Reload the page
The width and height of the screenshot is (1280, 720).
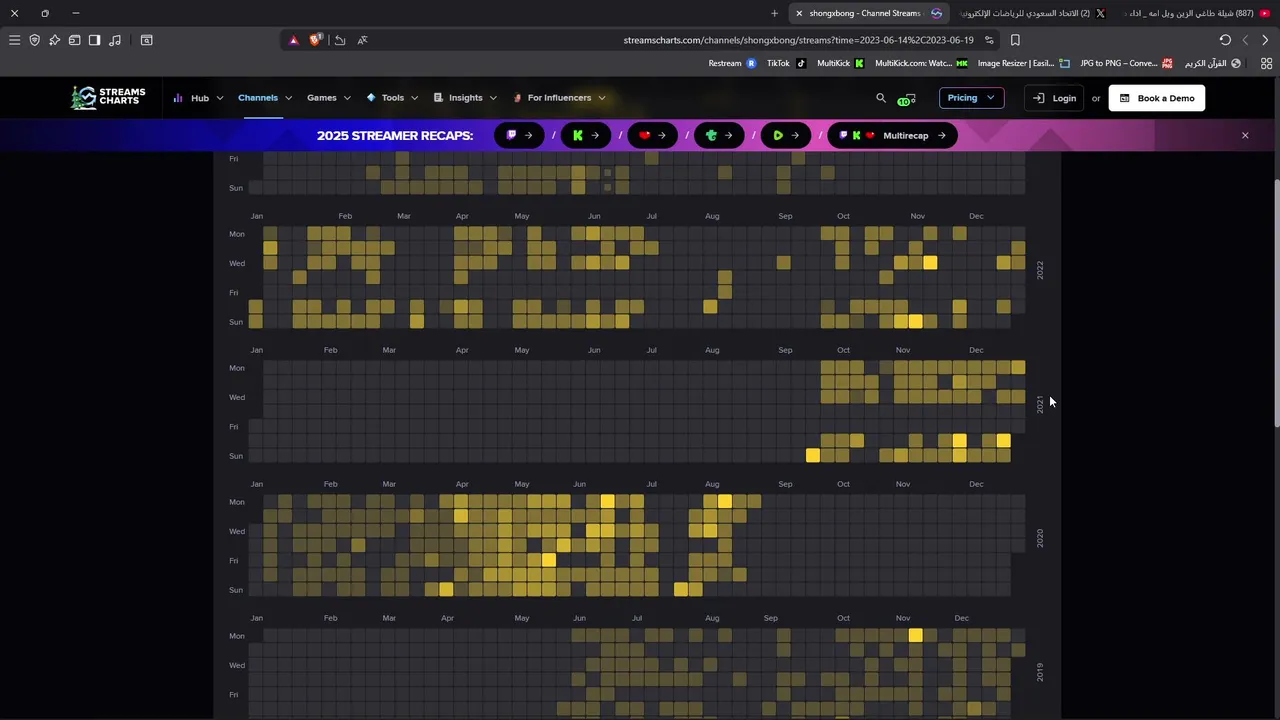pos(1225,40)
